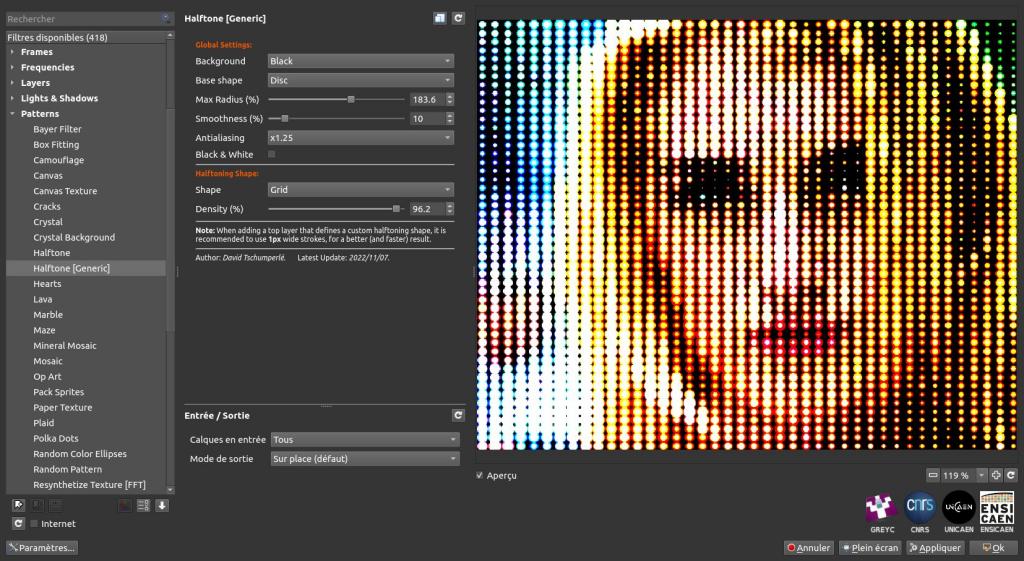Image resolution: width=1024 pixels, height=561 pixels.
Task: Select the Bayer Filter filter
Action: [57, 129]
